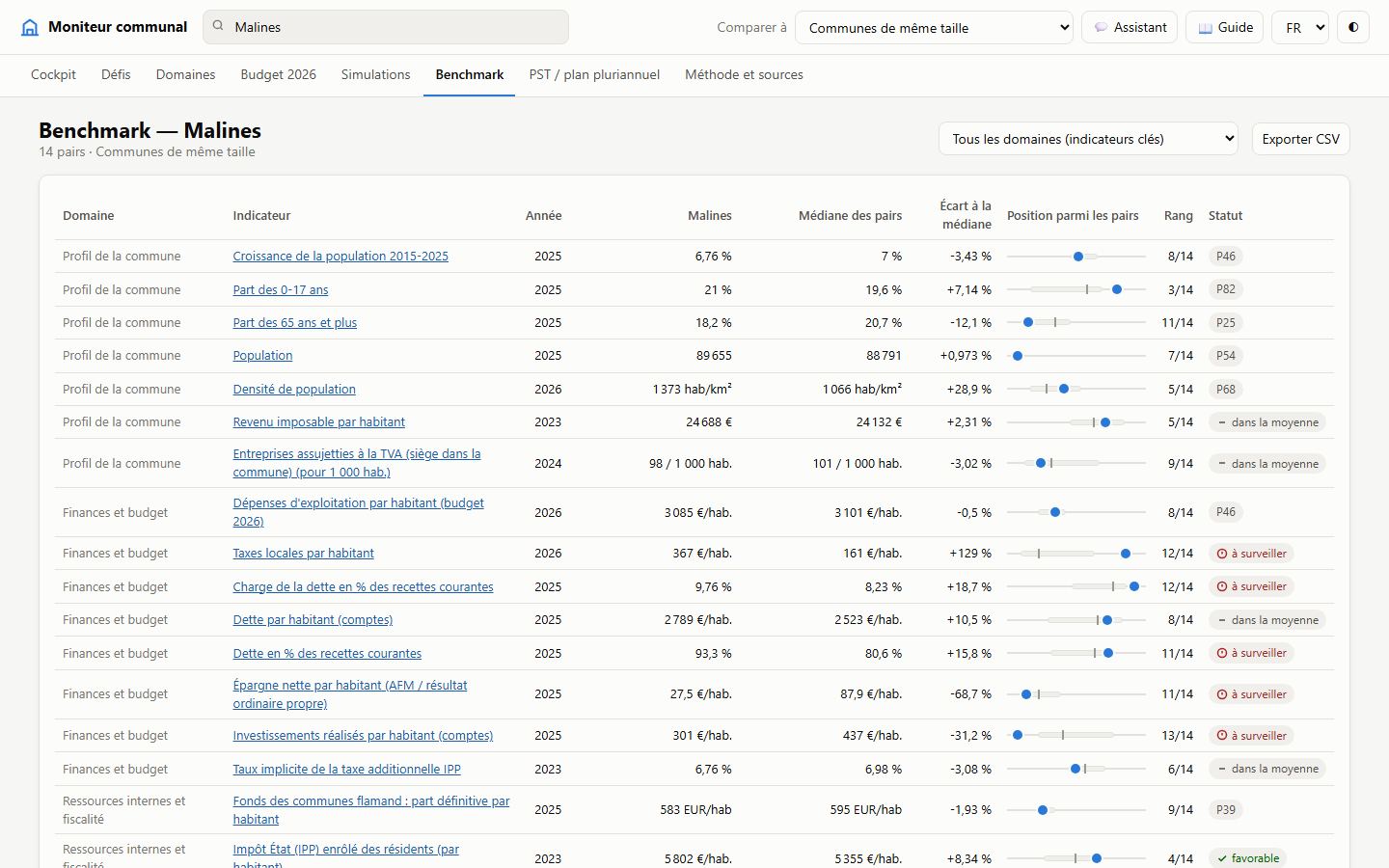Screen dimensions: 1389x868
Task: Open the Défis tab
Action: pyautogui.click(x=116, y=74)
